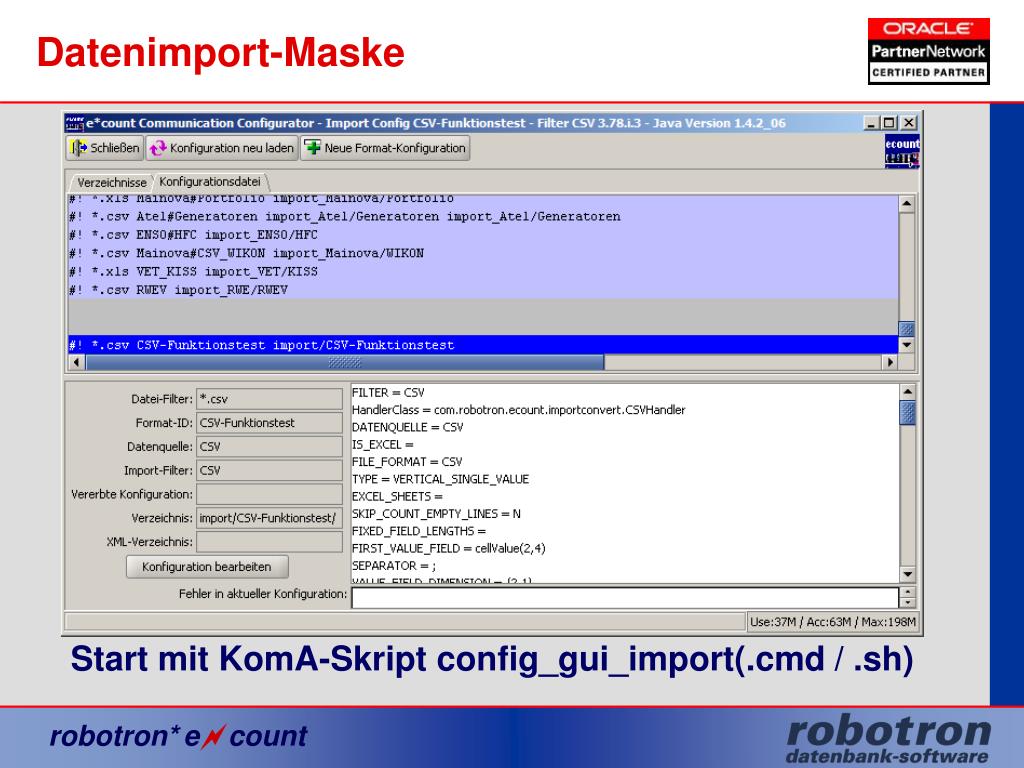Click the memory usage status Use:37M
Viewport: 1024px width, 768px height.
(832, 622)
